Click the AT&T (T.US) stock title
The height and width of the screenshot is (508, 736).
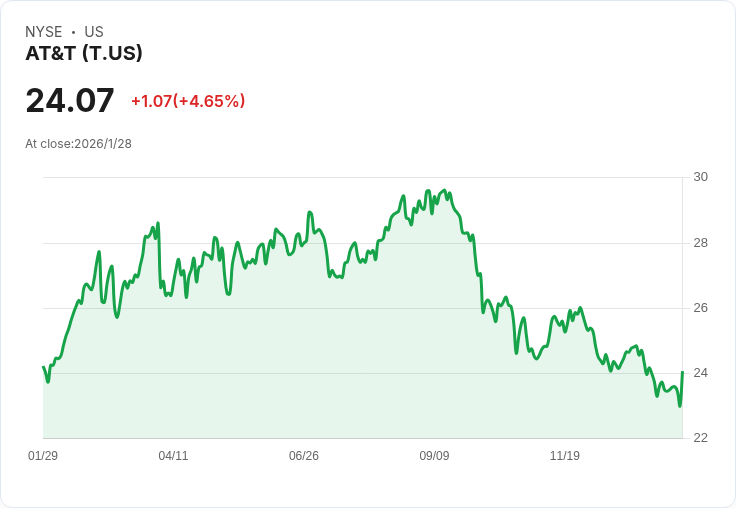point(84,54)
